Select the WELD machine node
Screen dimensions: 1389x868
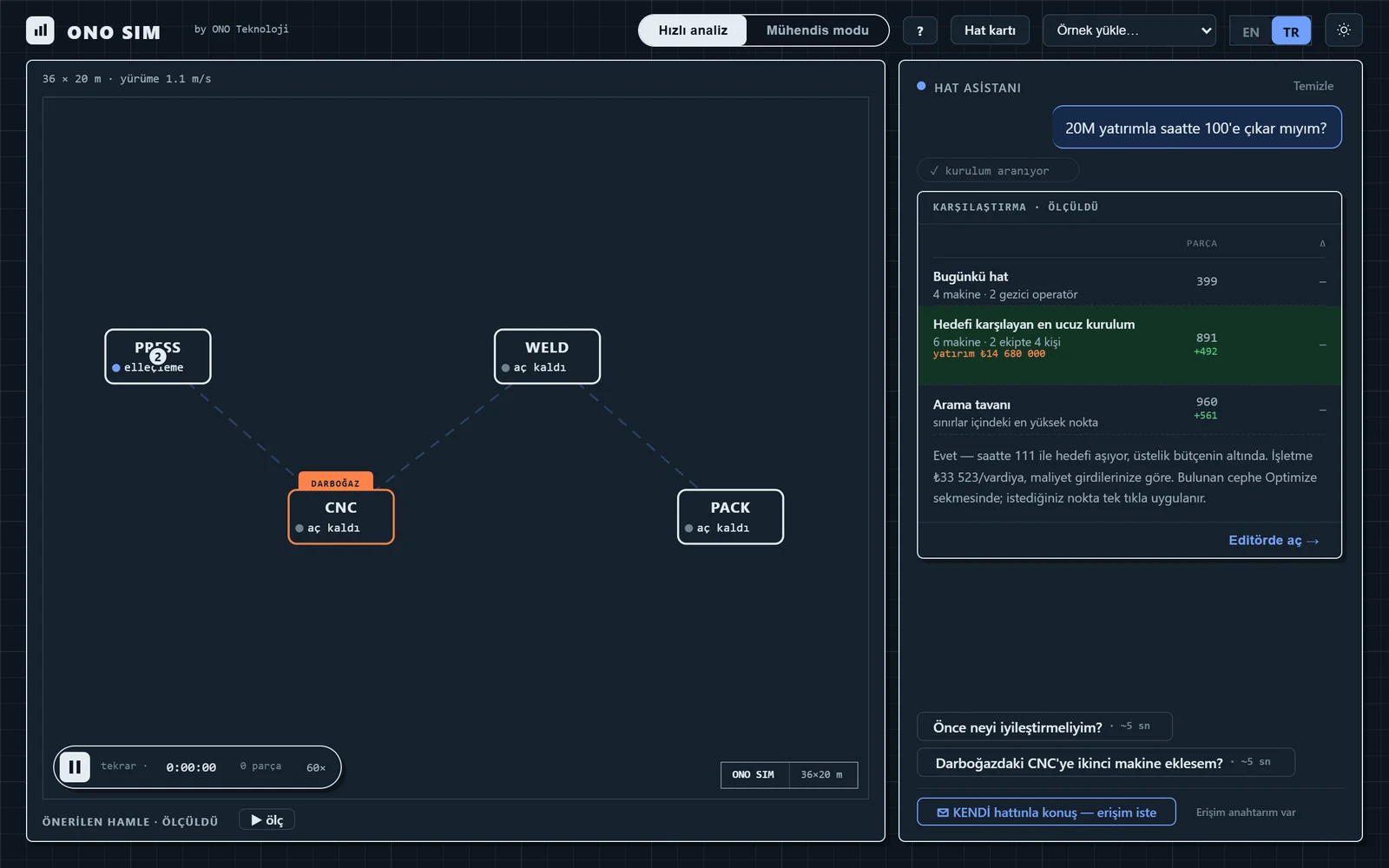pyautogui.click(x=547, y=357)
